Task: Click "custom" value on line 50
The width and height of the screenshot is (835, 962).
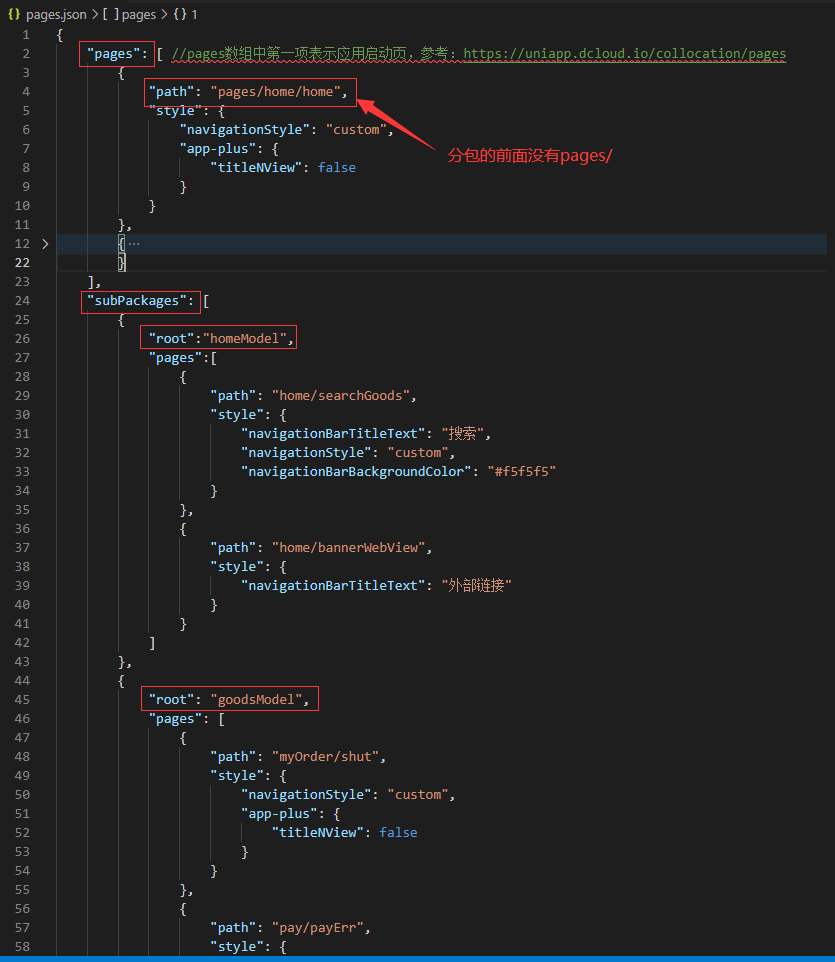Action: coord(418,795)
